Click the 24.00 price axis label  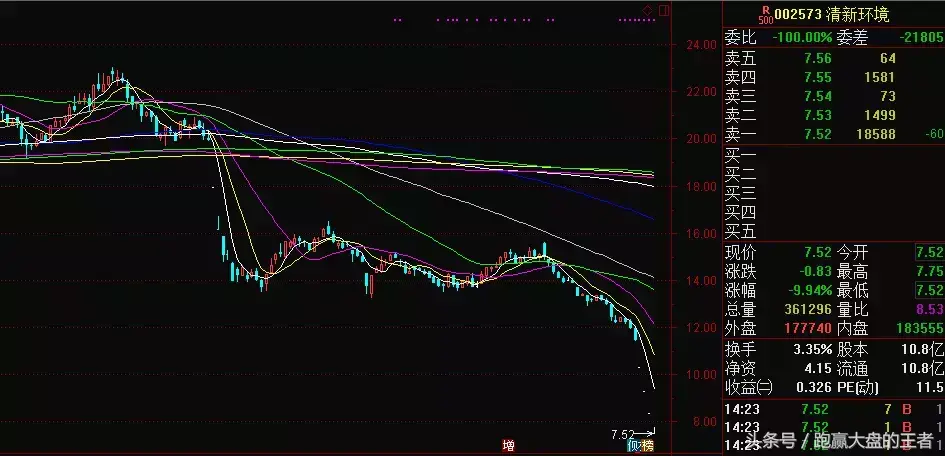coord(702,44)
